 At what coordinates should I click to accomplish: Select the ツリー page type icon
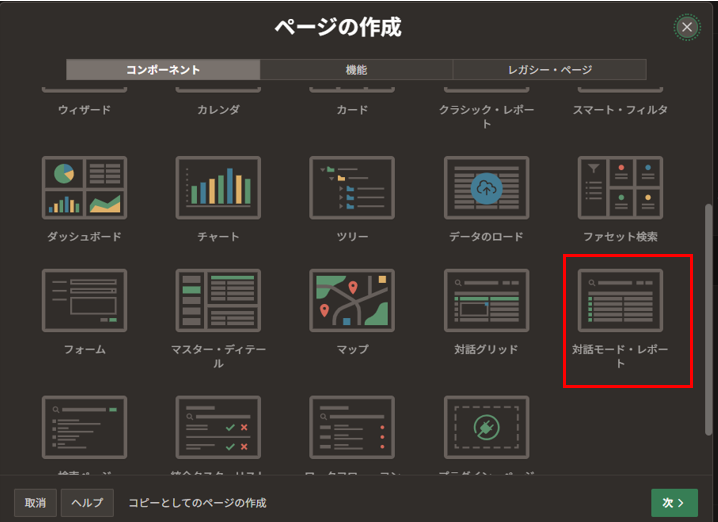352,187
